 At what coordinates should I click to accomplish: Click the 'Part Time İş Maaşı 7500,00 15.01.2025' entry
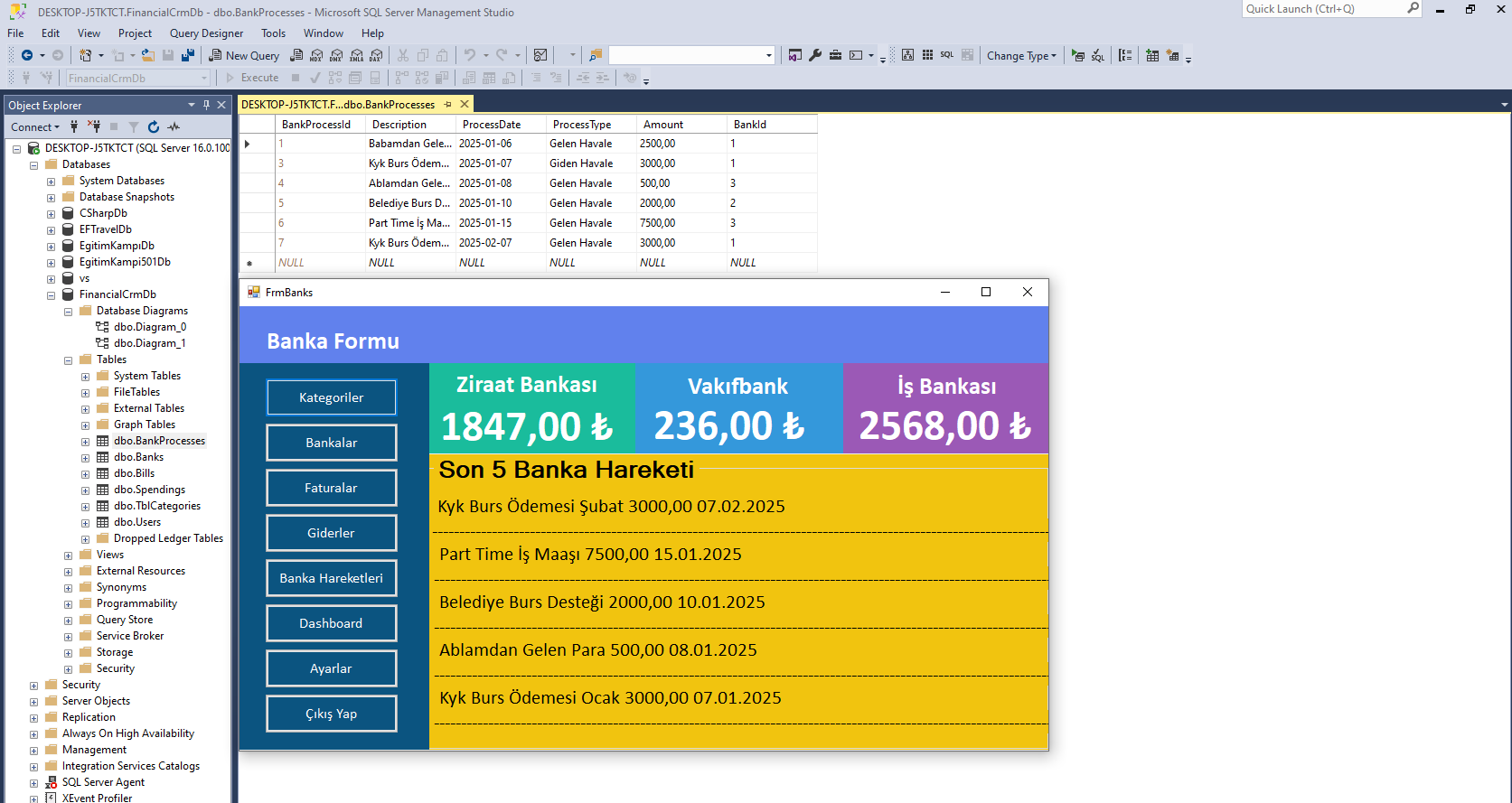pos(590,555)
